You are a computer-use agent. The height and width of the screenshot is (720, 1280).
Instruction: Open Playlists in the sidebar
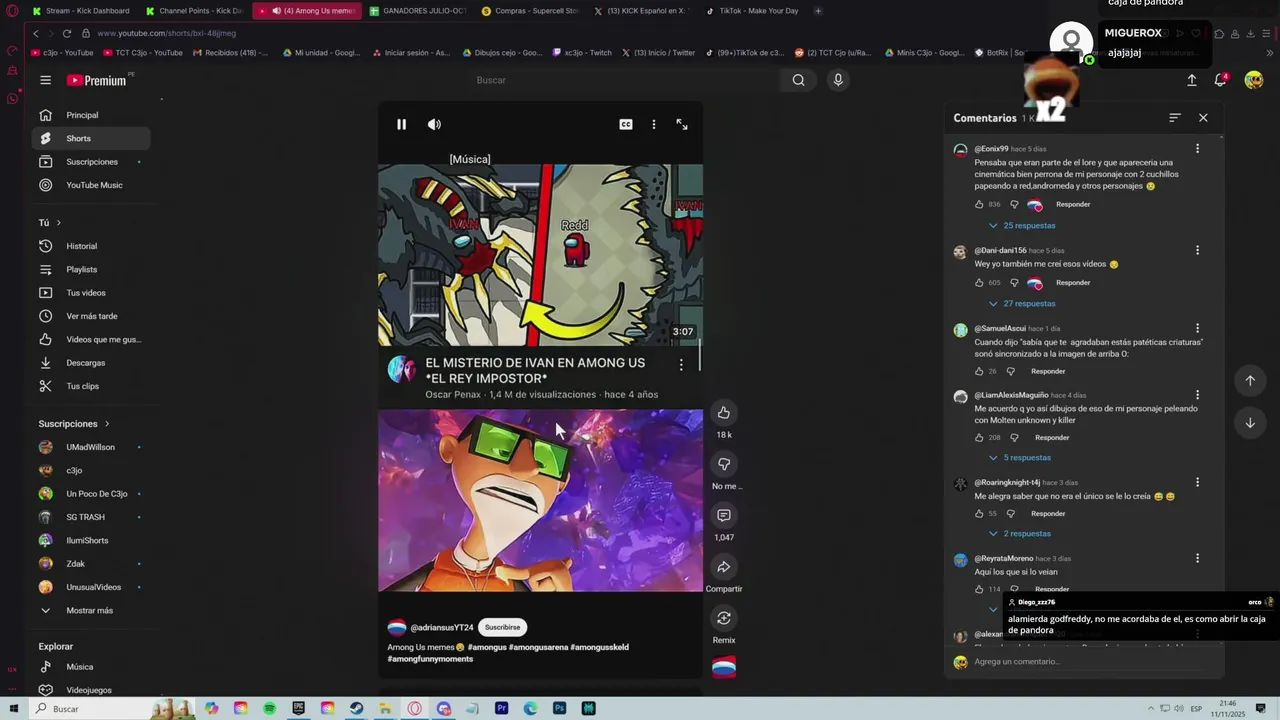(x=91, y=269)
